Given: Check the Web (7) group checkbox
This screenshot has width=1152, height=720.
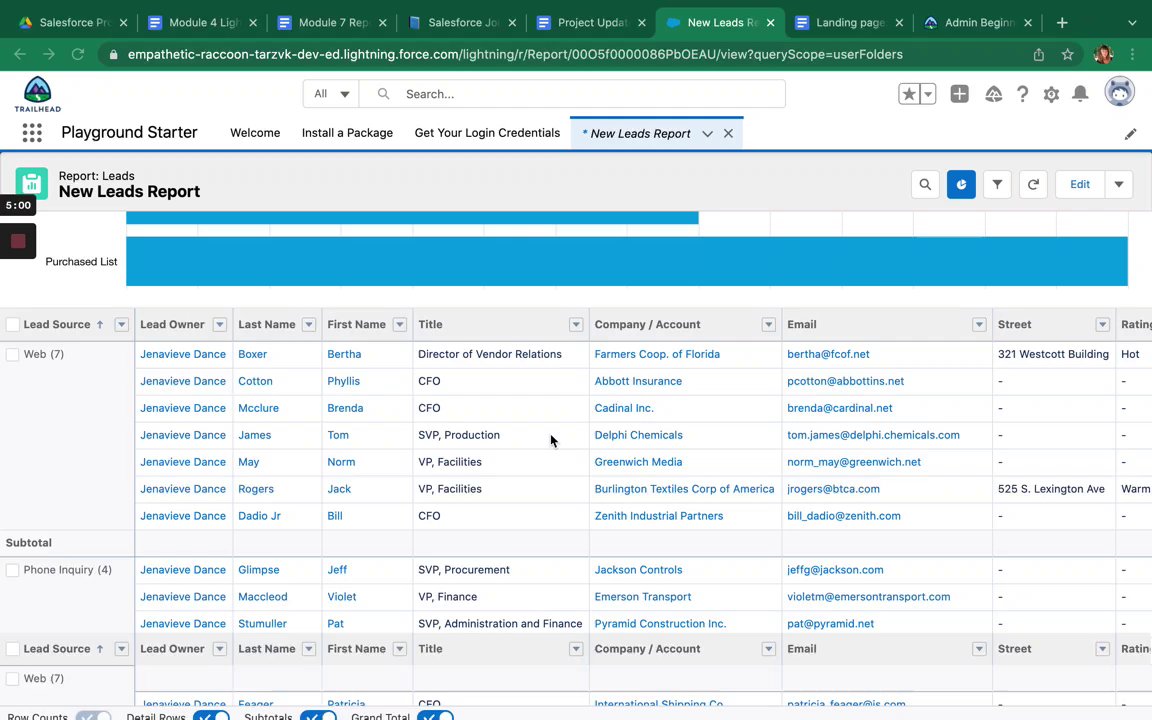Looking at the screenshot, I should coord(12,354).
